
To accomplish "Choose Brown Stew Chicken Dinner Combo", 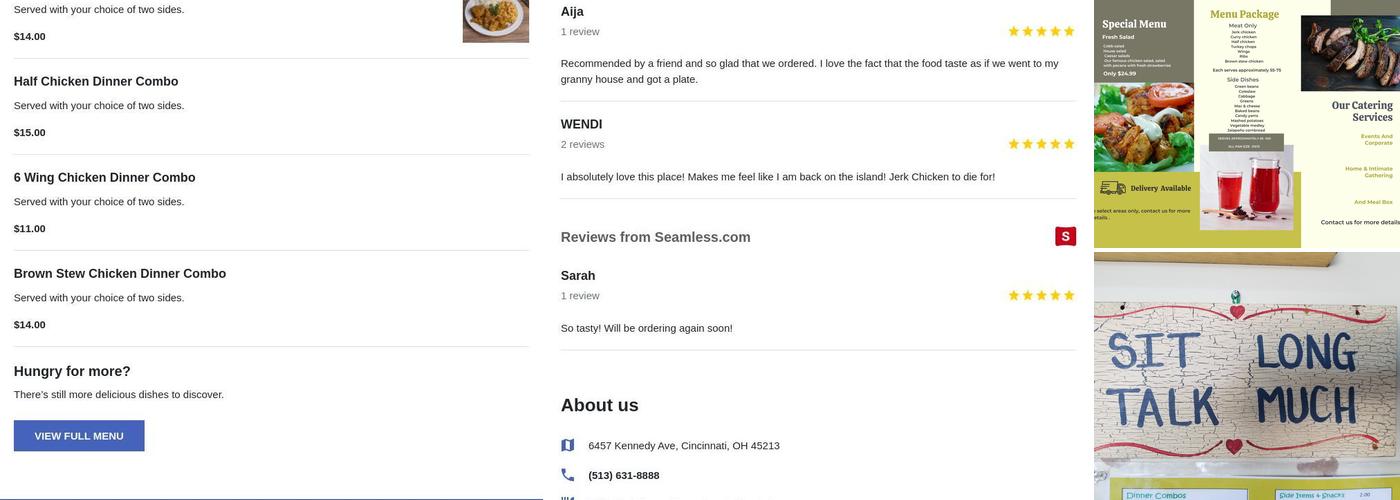I will pyautogui.click(x=120, y=274).
